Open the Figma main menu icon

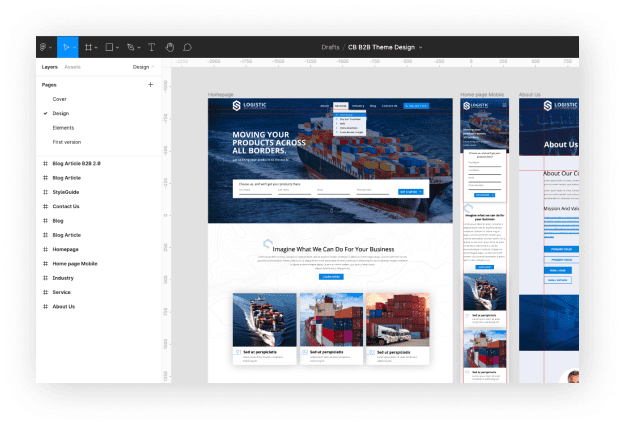(43, 47)
